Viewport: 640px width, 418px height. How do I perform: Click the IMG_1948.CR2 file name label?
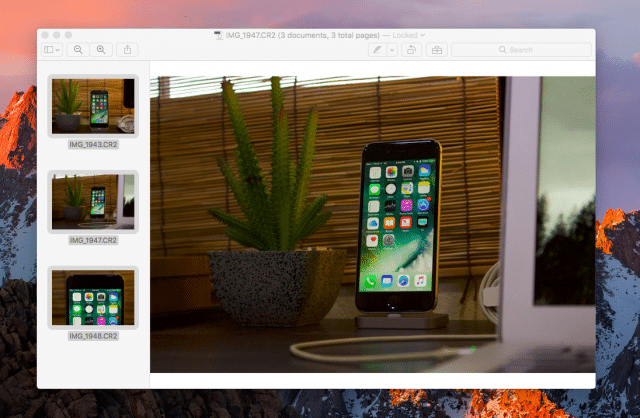pyautogui.click(x=93, y=336)
